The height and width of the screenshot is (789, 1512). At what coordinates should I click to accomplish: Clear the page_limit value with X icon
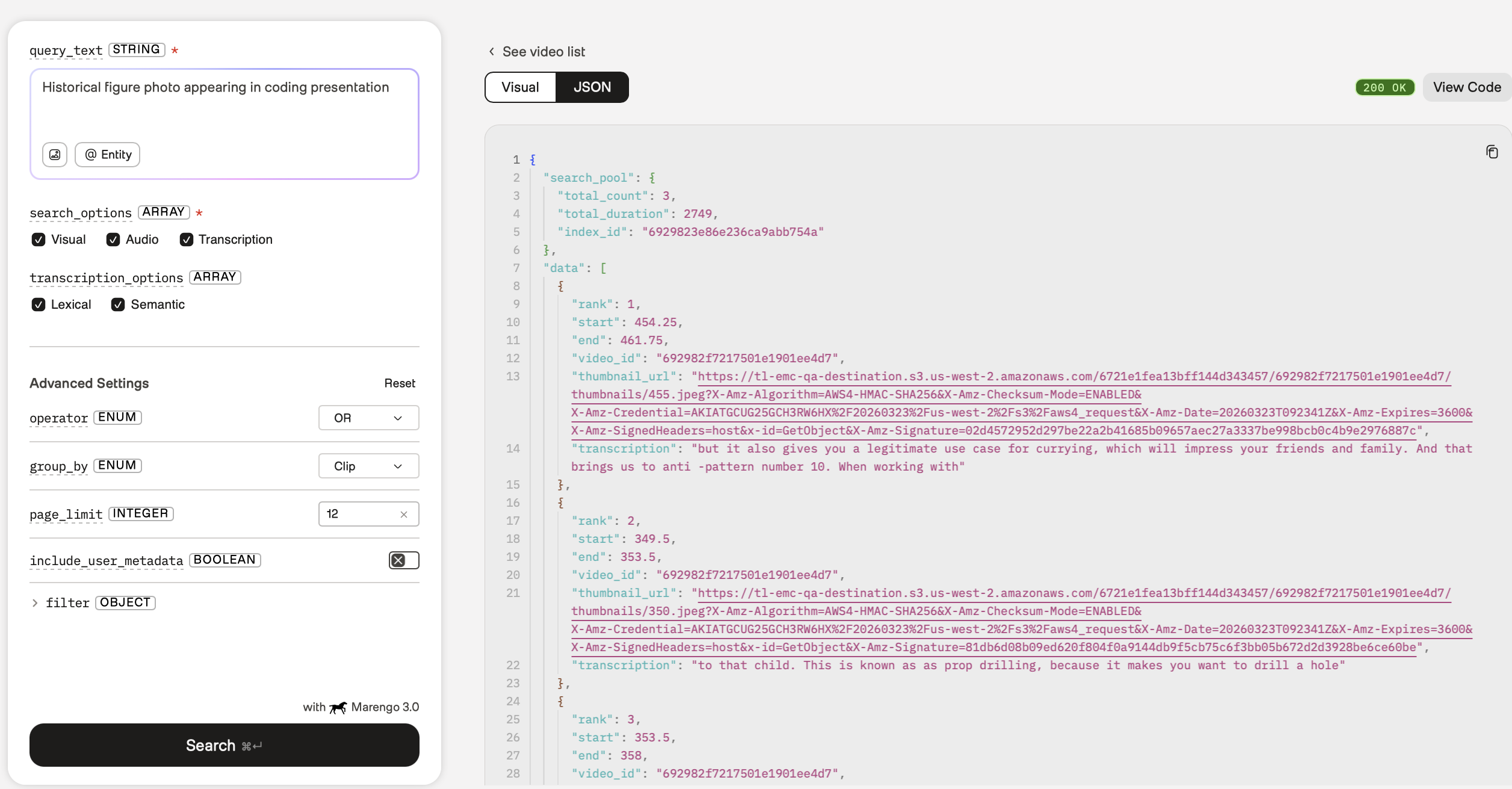coord(404,515)
